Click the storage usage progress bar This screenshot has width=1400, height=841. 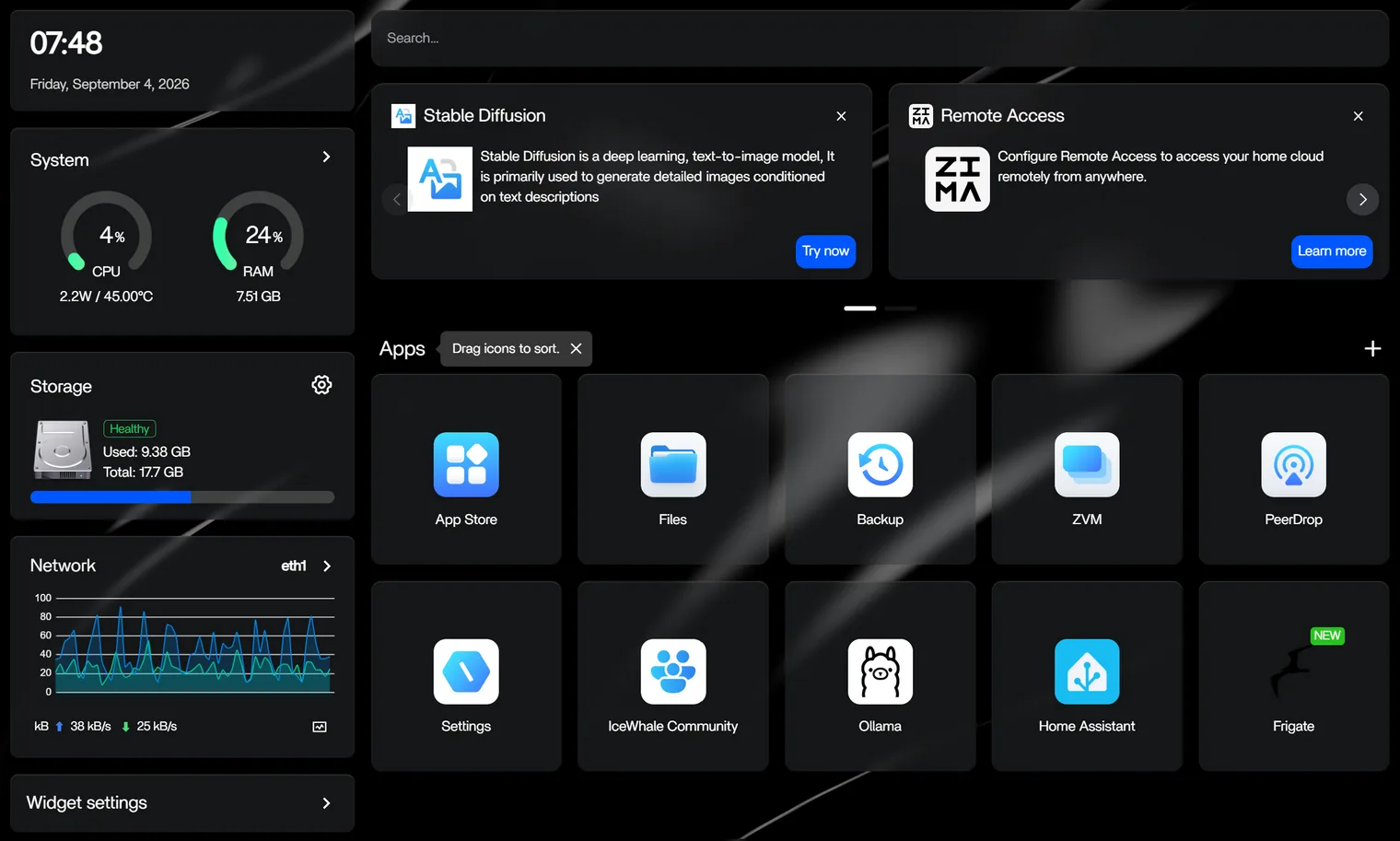182,497
